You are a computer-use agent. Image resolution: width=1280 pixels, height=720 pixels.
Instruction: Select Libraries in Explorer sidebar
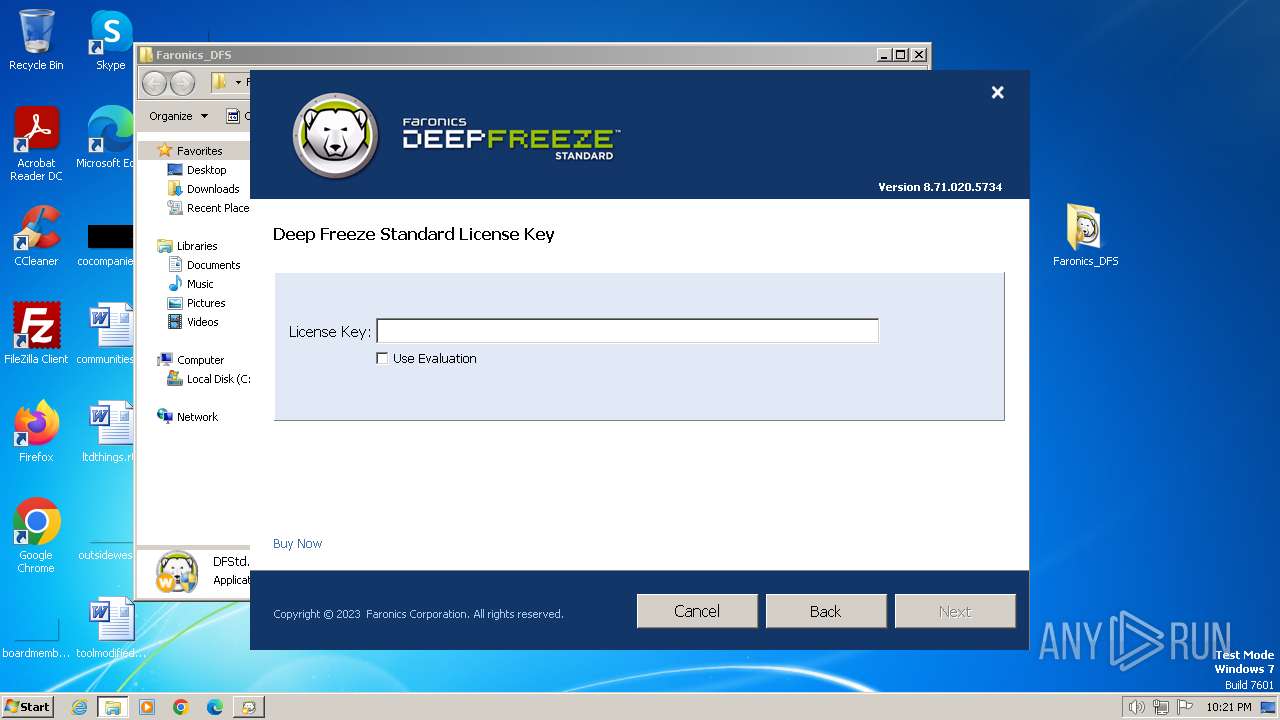click(188, 246)
